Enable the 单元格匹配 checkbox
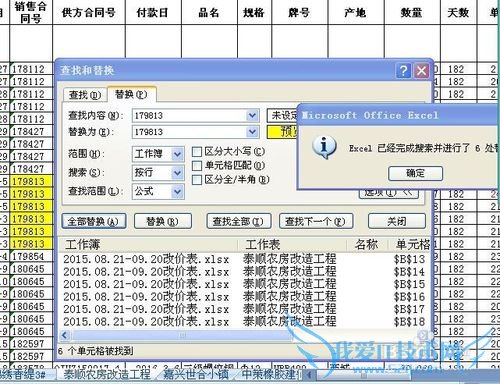The height and width of the screenshot is (384, 500). (x=197, y=166)
